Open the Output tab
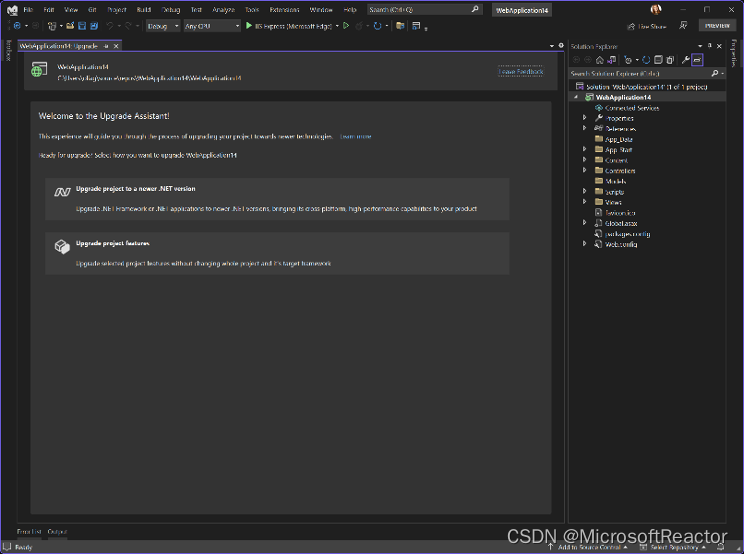Image resolution: width=744 pixels, height=554 pixels. (57, 532)
